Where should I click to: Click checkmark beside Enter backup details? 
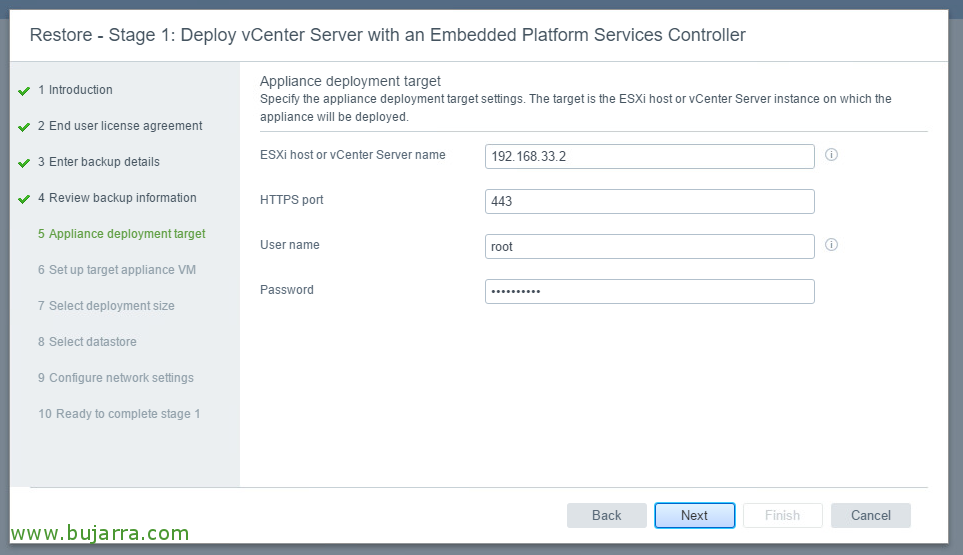click(24, 163)
